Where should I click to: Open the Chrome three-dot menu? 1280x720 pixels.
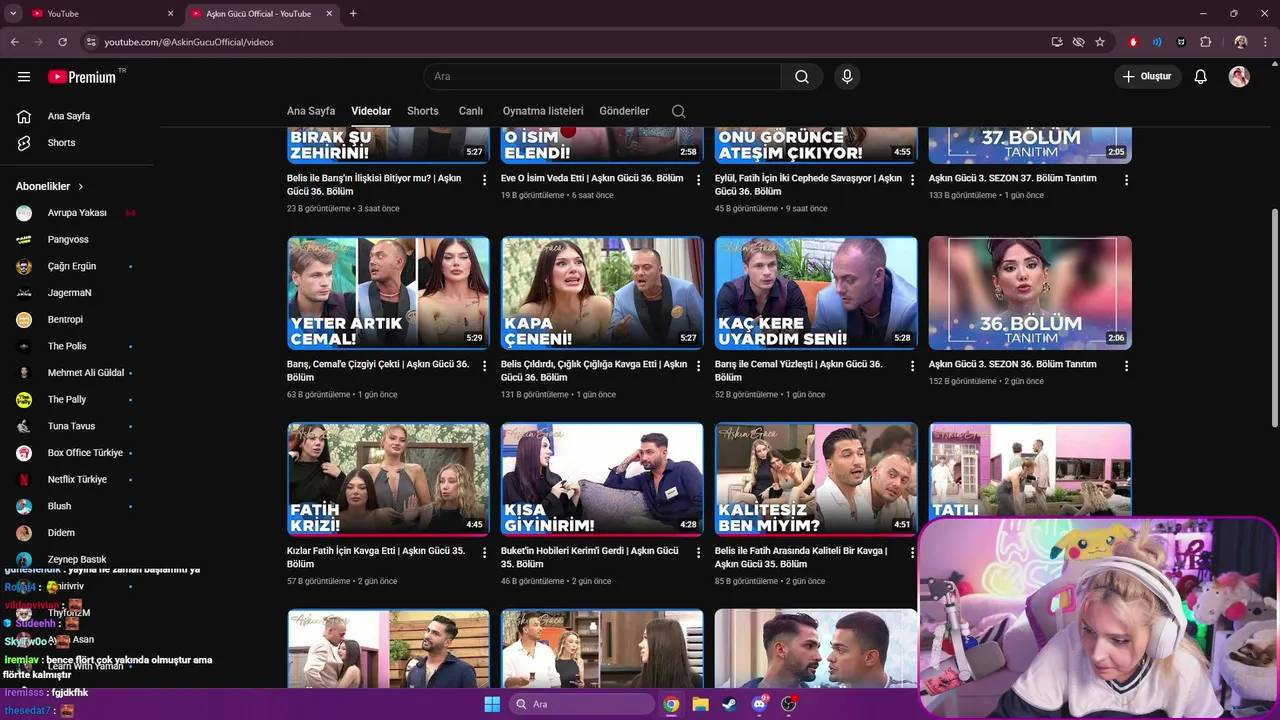1265,42
